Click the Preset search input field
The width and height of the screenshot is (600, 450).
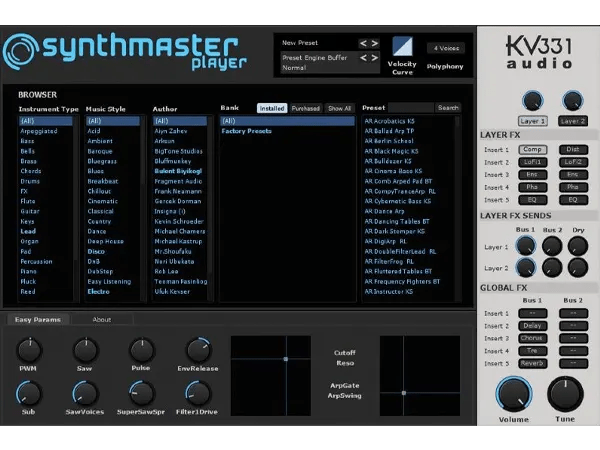pyautogui.click(x=411, y=108)
